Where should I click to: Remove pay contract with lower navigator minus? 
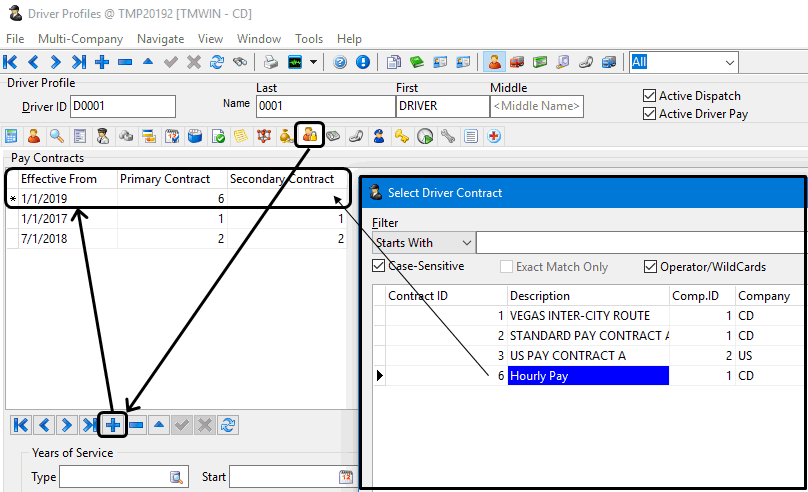136,425
